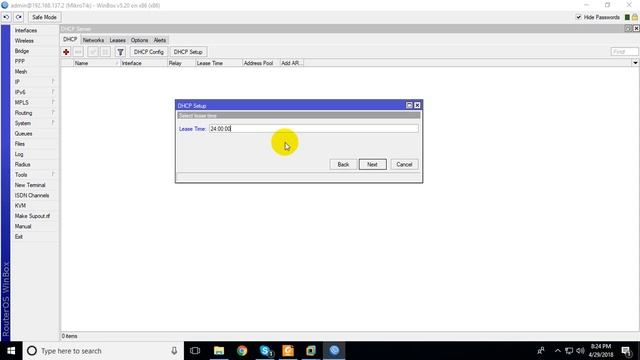Image resolution: width=640 pixels, height=360 pixels.
Task: Expand the MPLS submenu
Action: (x=36, y=102)
